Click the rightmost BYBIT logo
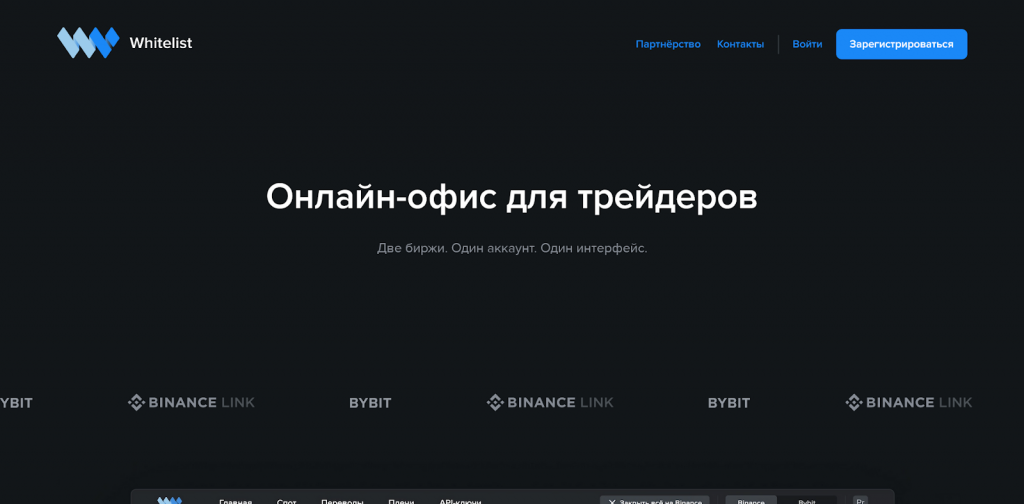1024x504 pixels. coord(729,403)
